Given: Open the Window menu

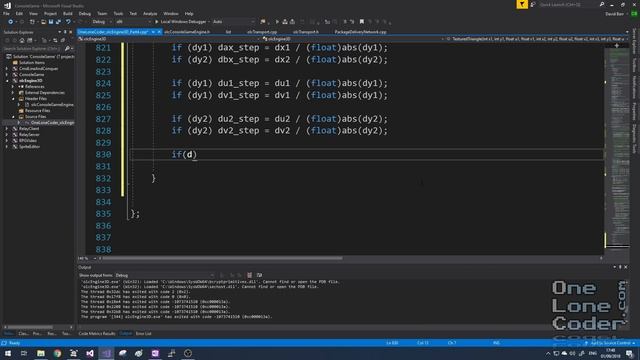Looking at the screenshot, I should pyautogui.click(x=171, y=13).
